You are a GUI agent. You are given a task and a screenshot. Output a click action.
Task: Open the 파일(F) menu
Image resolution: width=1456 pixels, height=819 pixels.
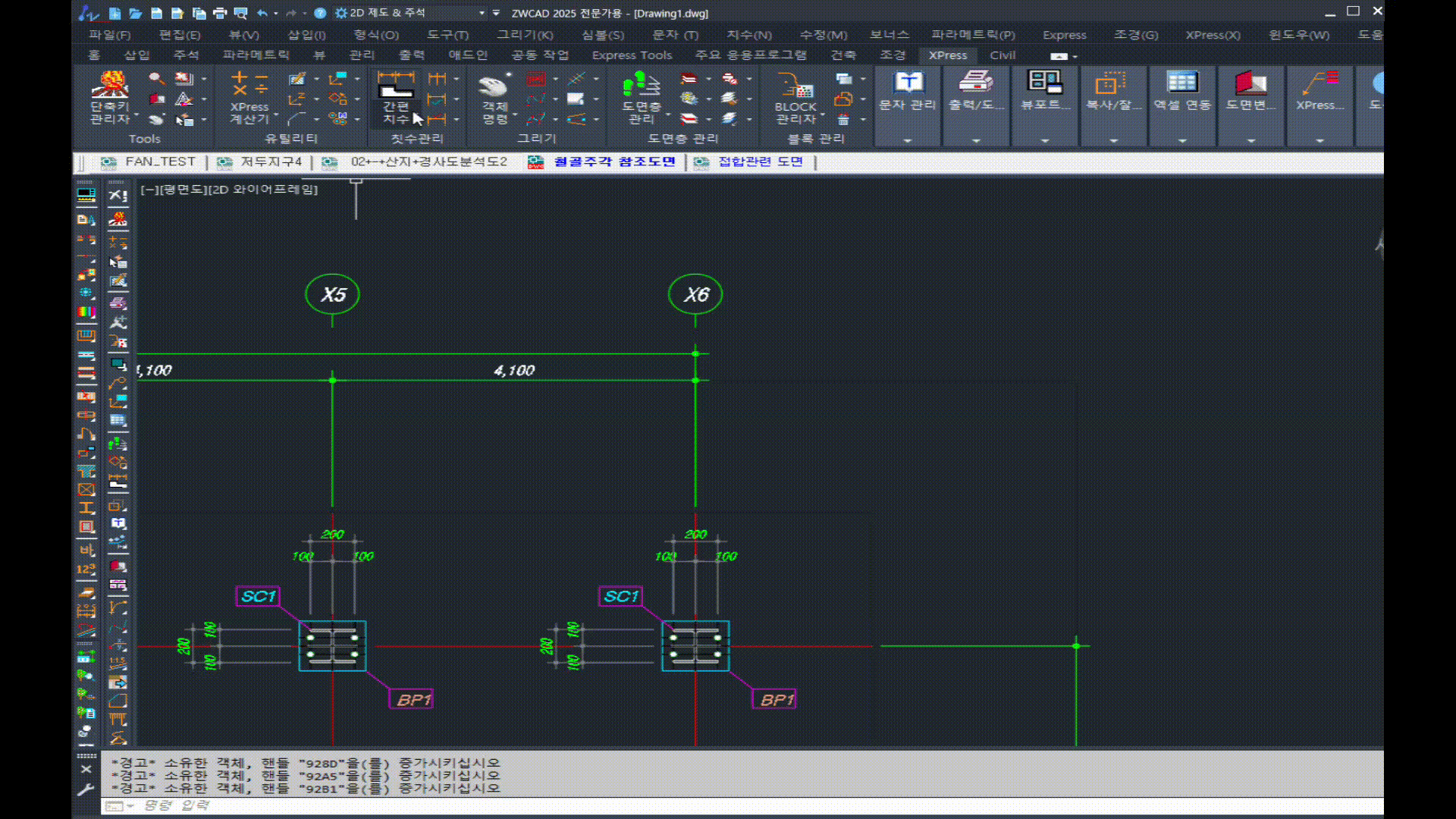coord(109,35)
